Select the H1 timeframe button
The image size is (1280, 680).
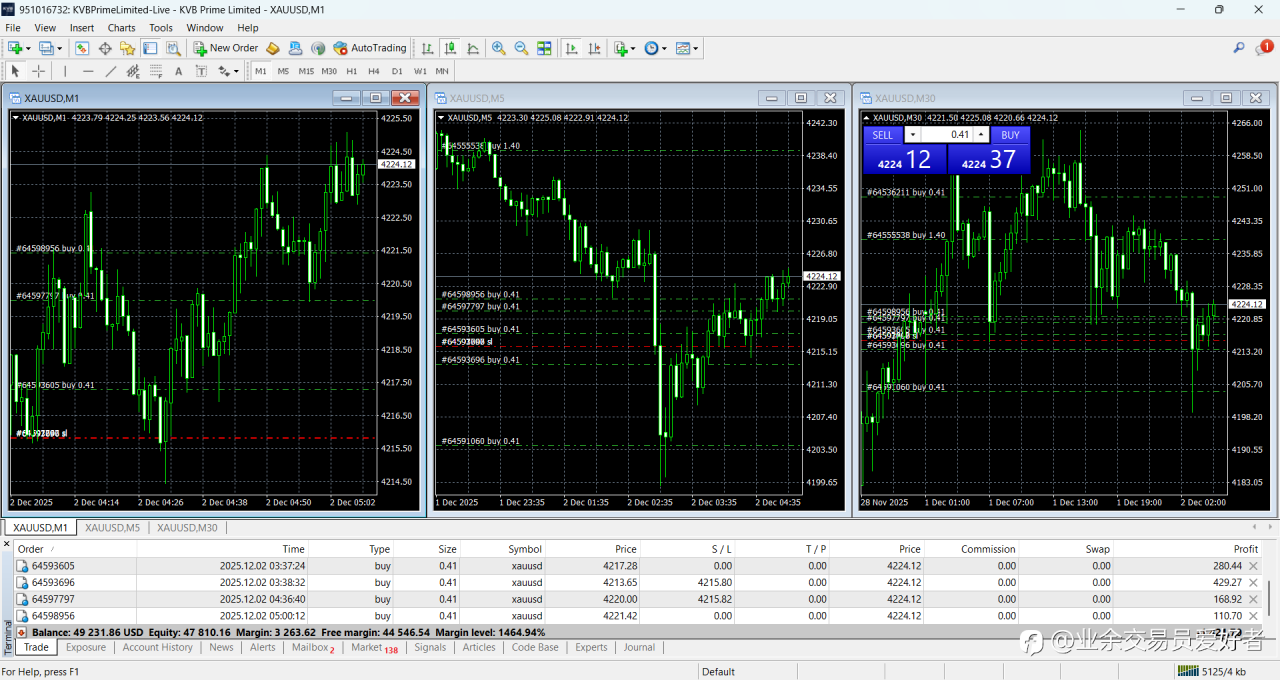(352, 71)
